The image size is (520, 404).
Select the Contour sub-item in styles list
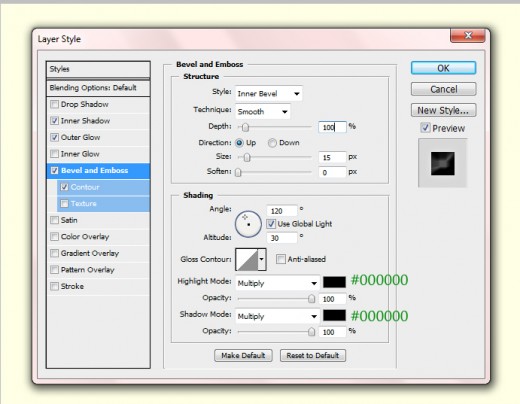point(103,187)
